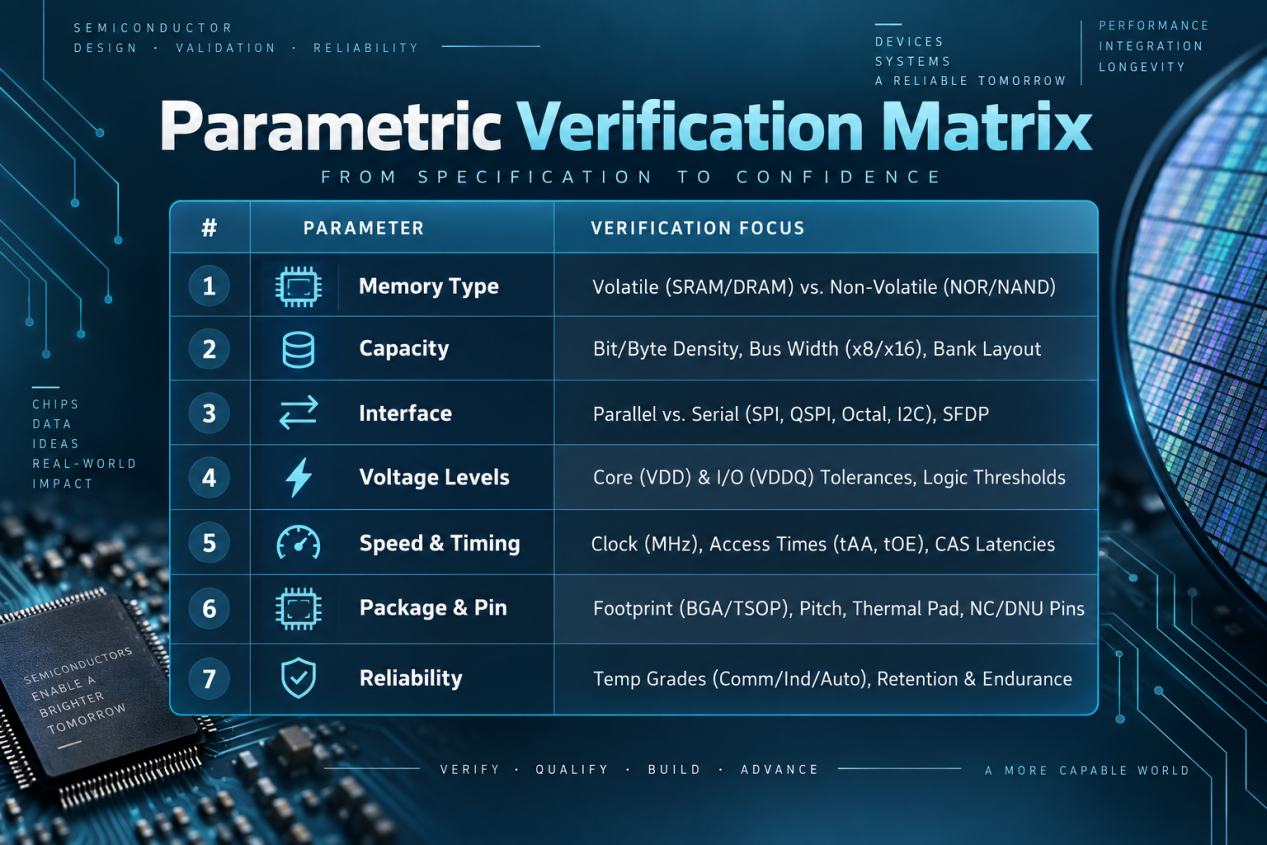1267x845 pixels.
Task: Click the number 7 circle badge
Action: 209,678
